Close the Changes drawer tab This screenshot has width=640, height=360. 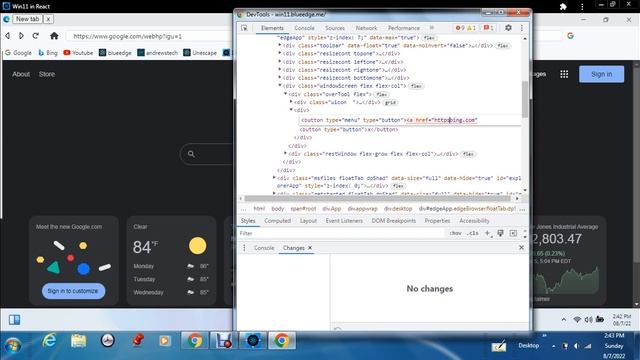310,248
